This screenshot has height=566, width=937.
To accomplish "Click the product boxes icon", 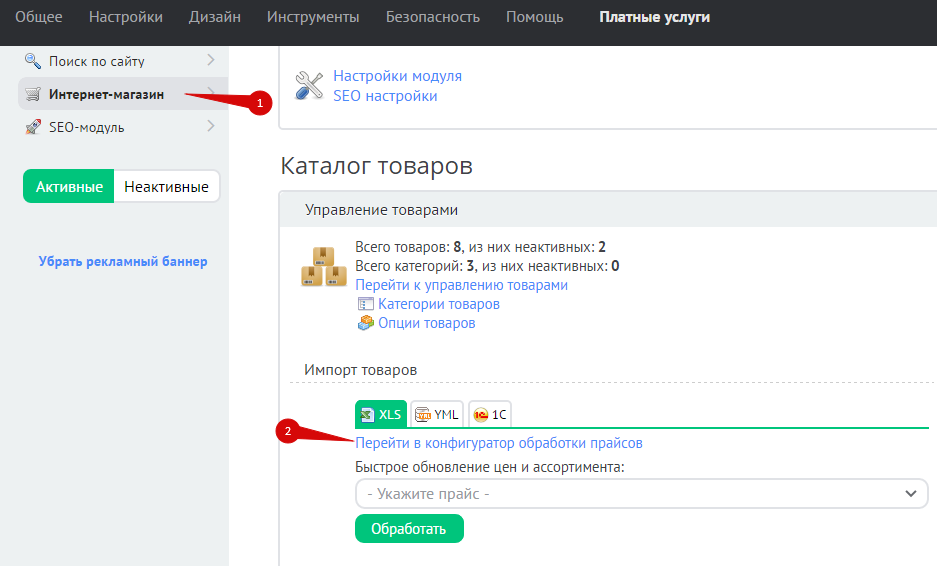I will click(x=324, y=268).
